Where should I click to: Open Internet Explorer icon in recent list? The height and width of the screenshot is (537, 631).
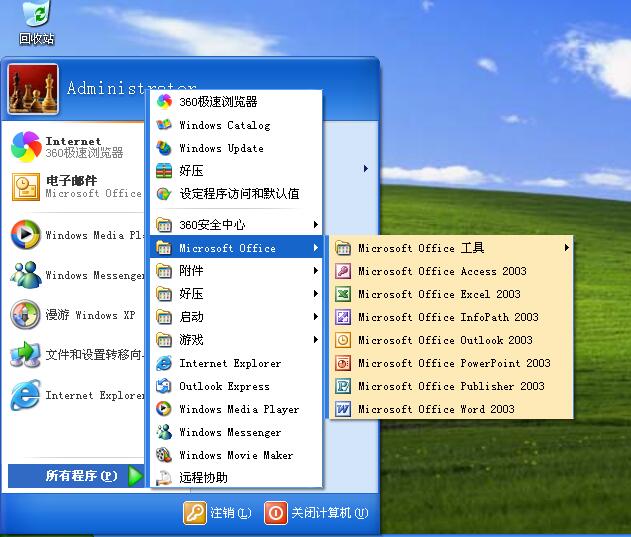coord(26,395)
